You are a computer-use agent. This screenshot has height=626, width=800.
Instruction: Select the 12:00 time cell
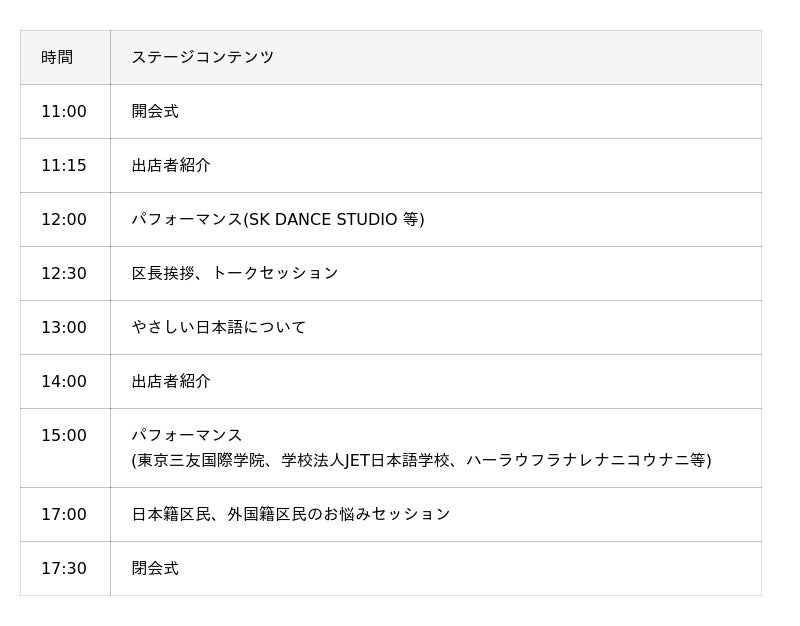point(64,220)
